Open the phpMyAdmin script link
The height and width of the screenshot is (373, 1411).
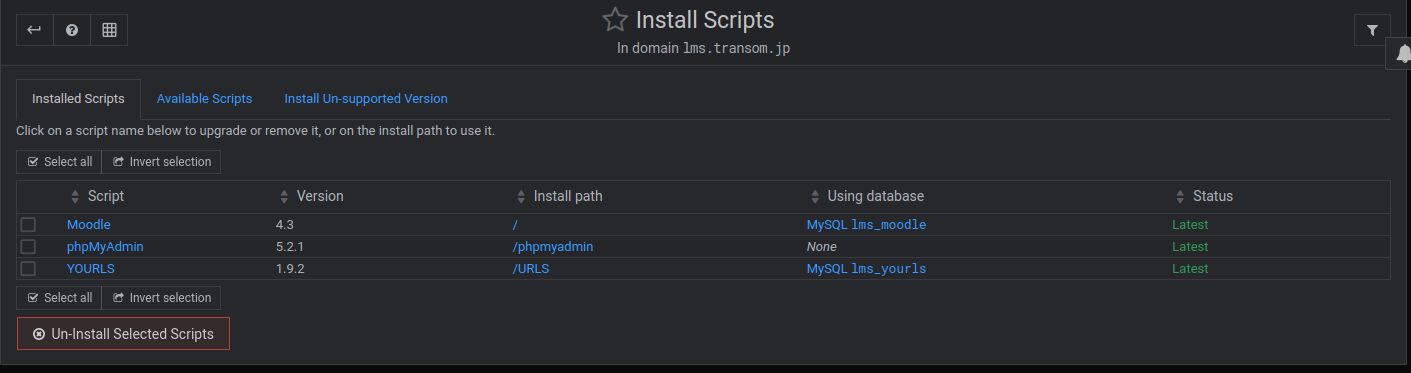(x=105, y=247)
